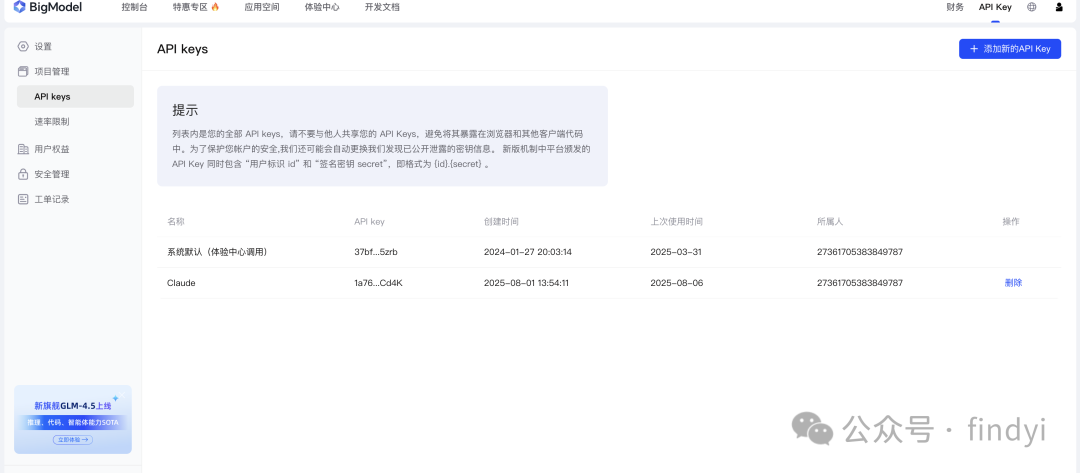Click creation time 2025-08-01 13:54:11
This screenshot has height=473, width=1080.
tap(526, 283)
